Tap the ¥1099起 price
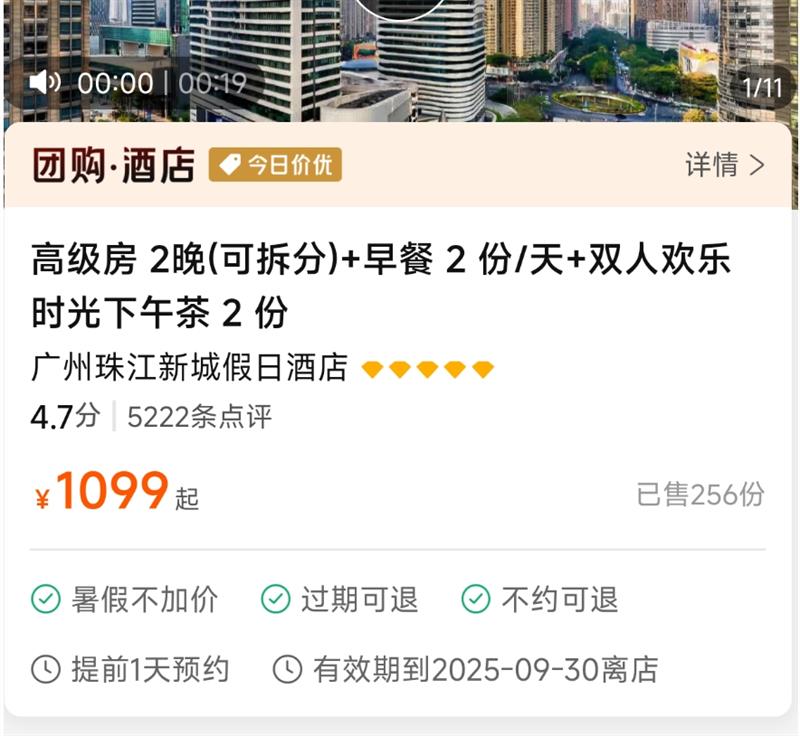 click(x=116, y=492)
